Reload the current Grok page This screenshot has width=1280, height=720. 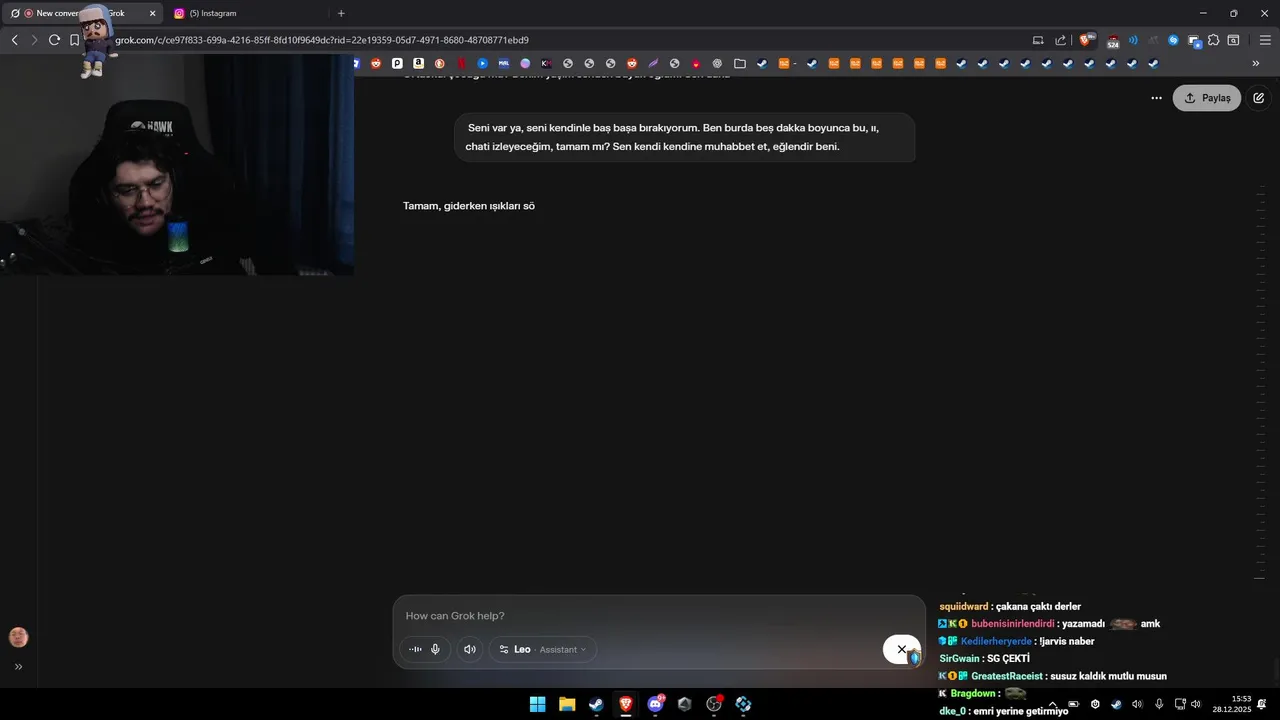coord(54,40)
